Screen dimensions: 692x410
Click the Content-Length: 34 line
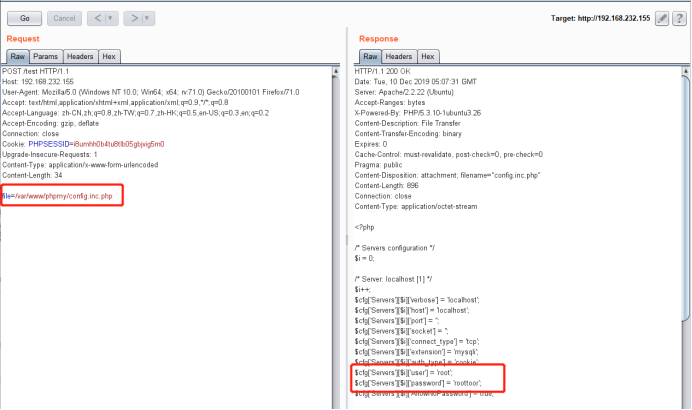tap(32, 175)
